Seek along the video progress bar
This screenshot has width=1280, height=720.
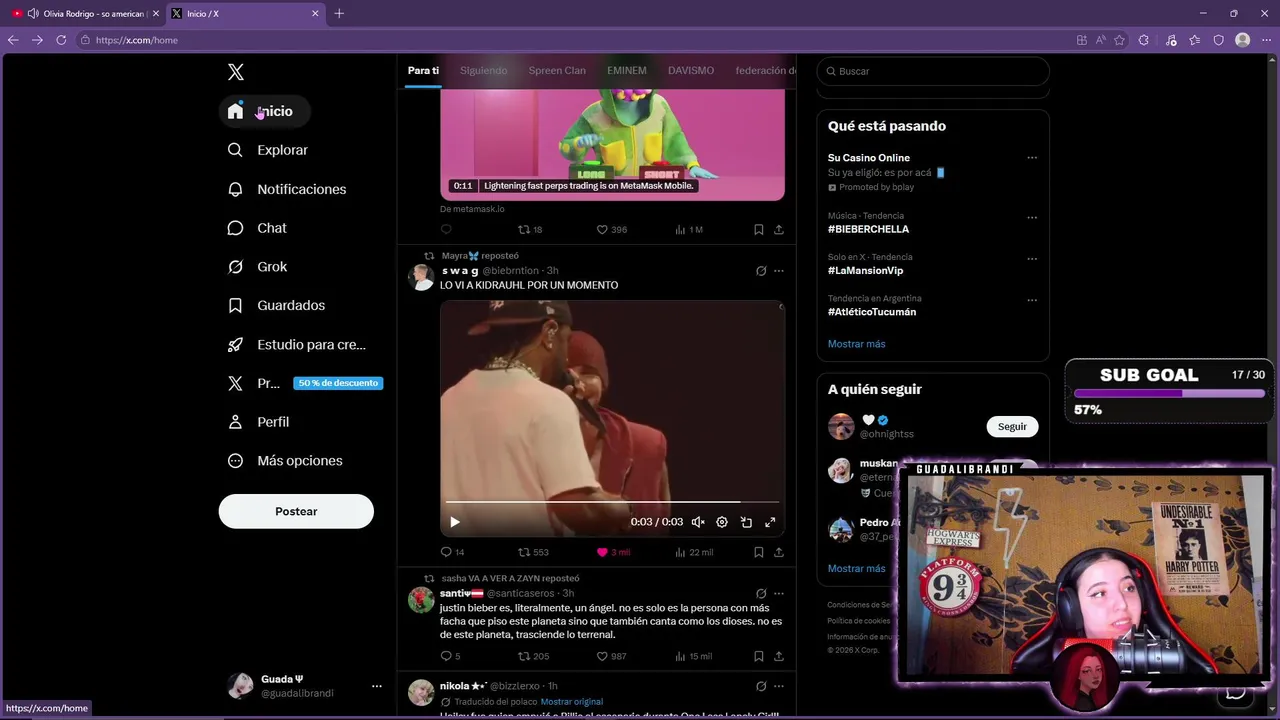(x=612, y=502)
